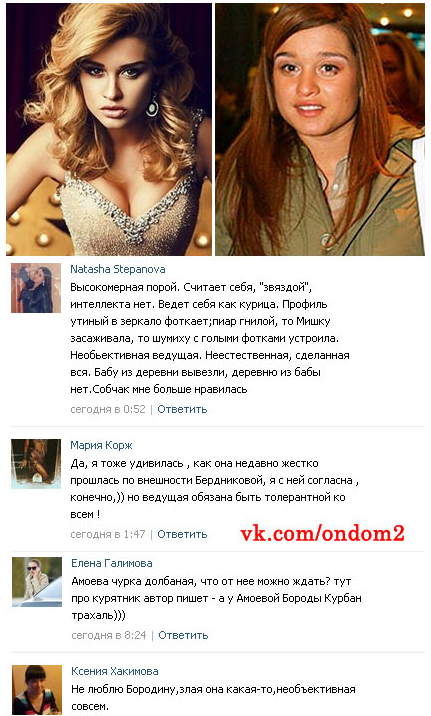
Task: Click the timestamp сегодня в 0:52
Action: click(x=108, y=409)
